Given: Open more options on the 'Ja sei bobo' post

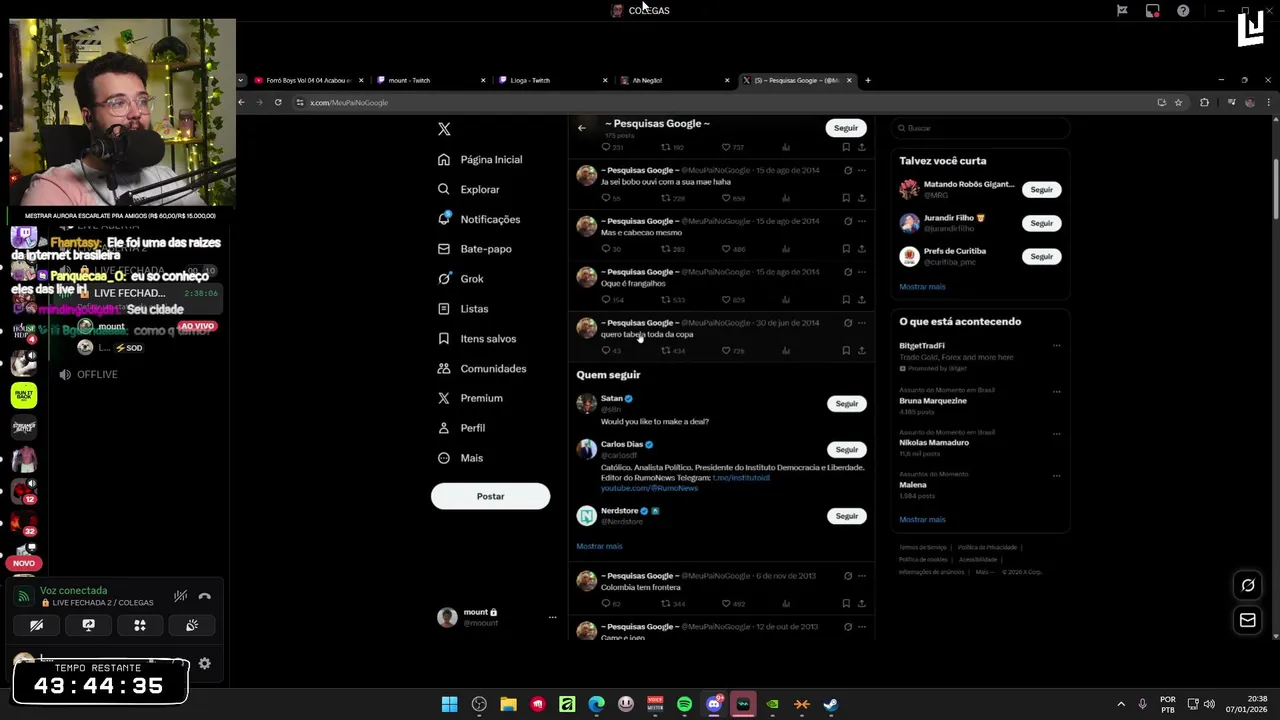Looking at the screenshot, I should (x=862, y=170).
